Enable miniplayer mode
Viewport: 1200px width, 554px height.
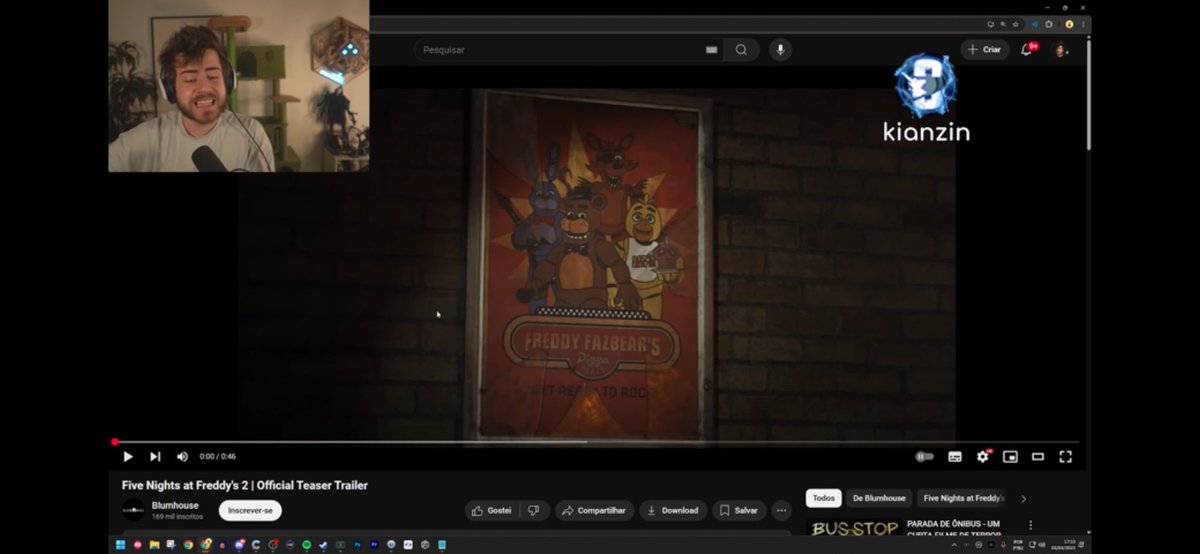coord(1010,456)
